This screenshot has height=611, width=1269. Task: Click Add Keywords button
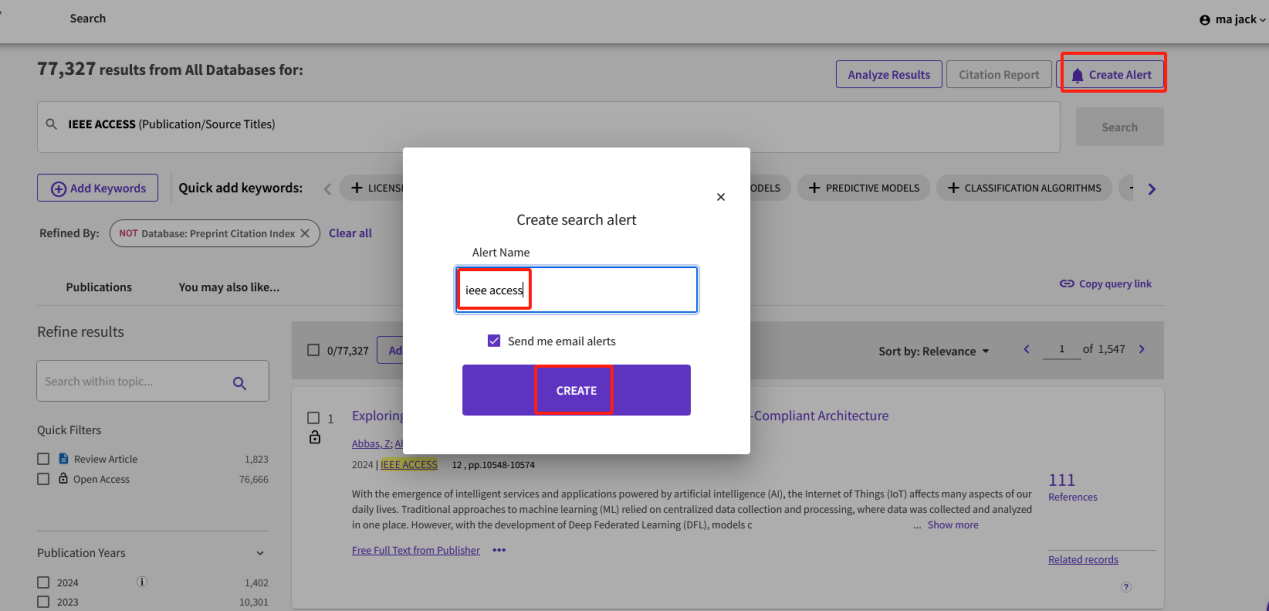[x=98, y=188]
